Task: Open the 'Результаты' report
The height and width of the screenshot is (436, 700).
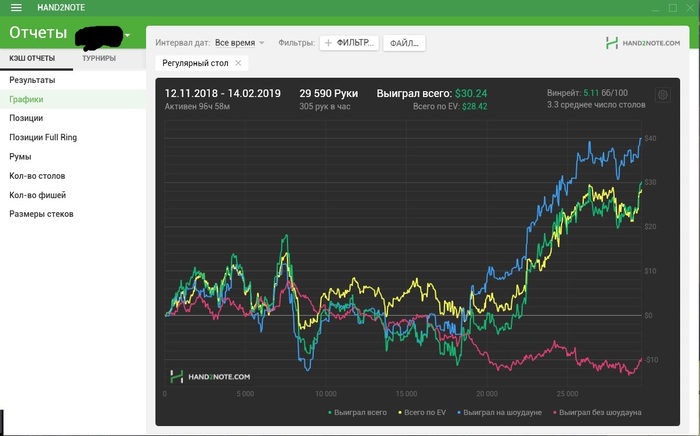Action: pyautogui.click(x=73, y=80)
